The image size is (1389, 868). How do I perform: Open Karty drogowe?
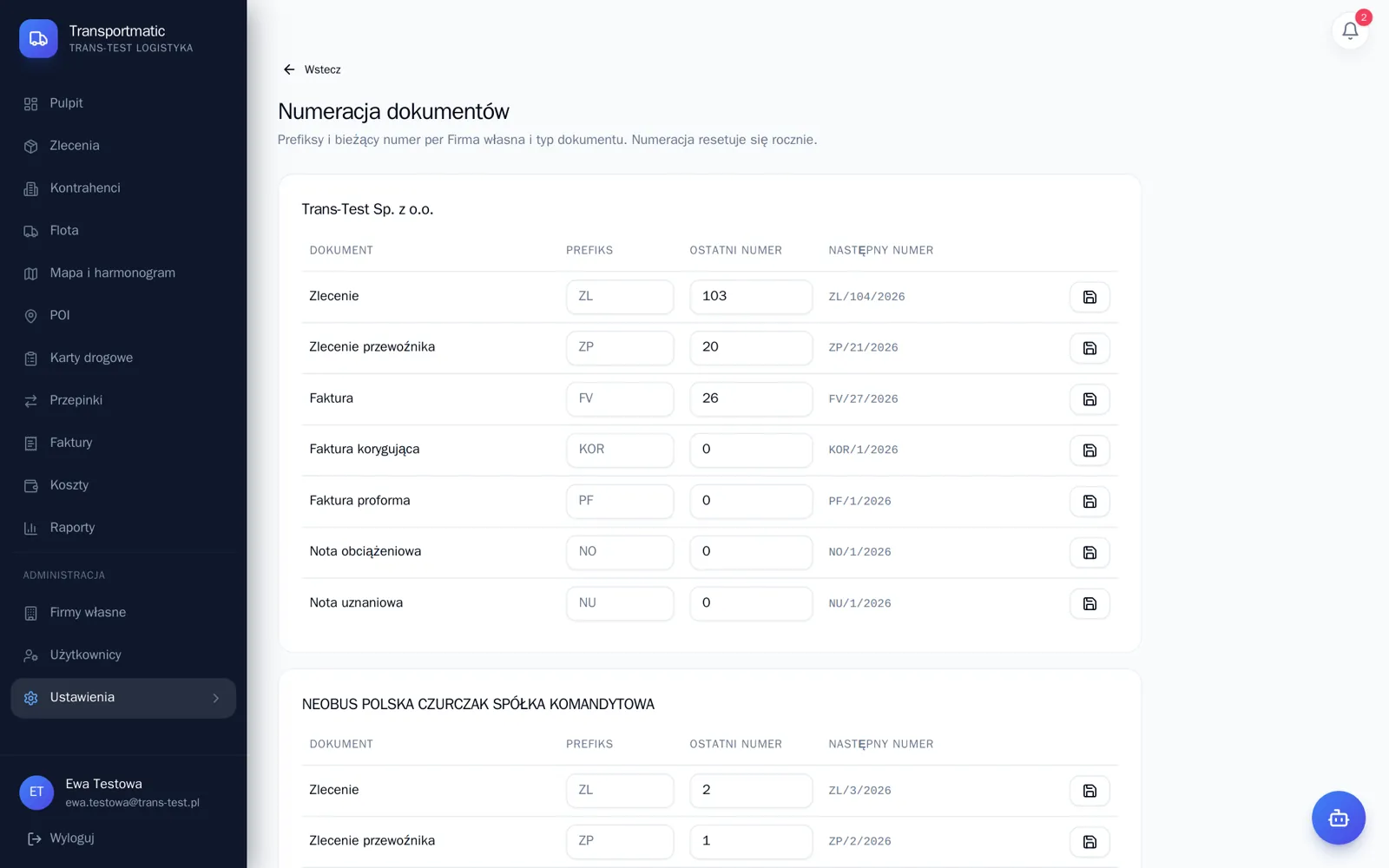[123, 358]
